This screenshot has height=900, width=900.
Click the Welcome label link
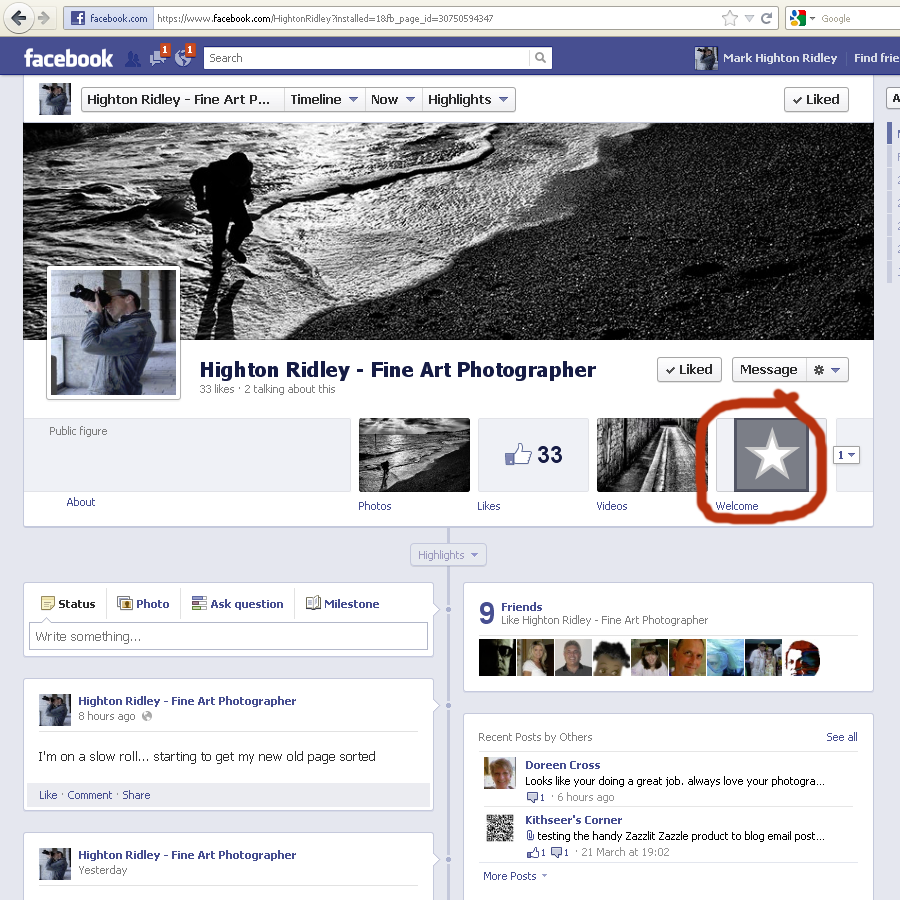736,506
